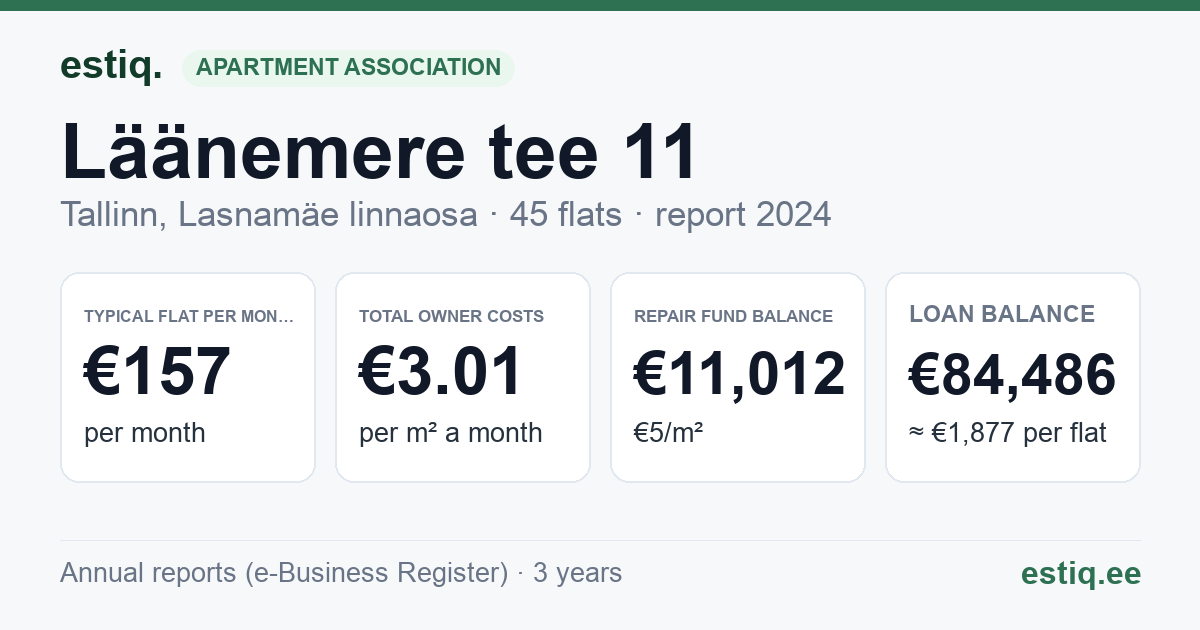
Task: Click the €84,486 value
Action: (1013, 376)
